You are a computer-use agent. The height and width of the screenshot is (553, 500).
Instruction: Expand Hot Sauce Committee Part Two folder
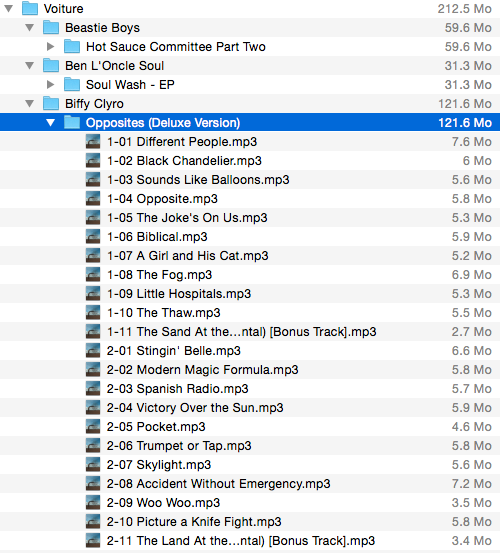(51, 47)
